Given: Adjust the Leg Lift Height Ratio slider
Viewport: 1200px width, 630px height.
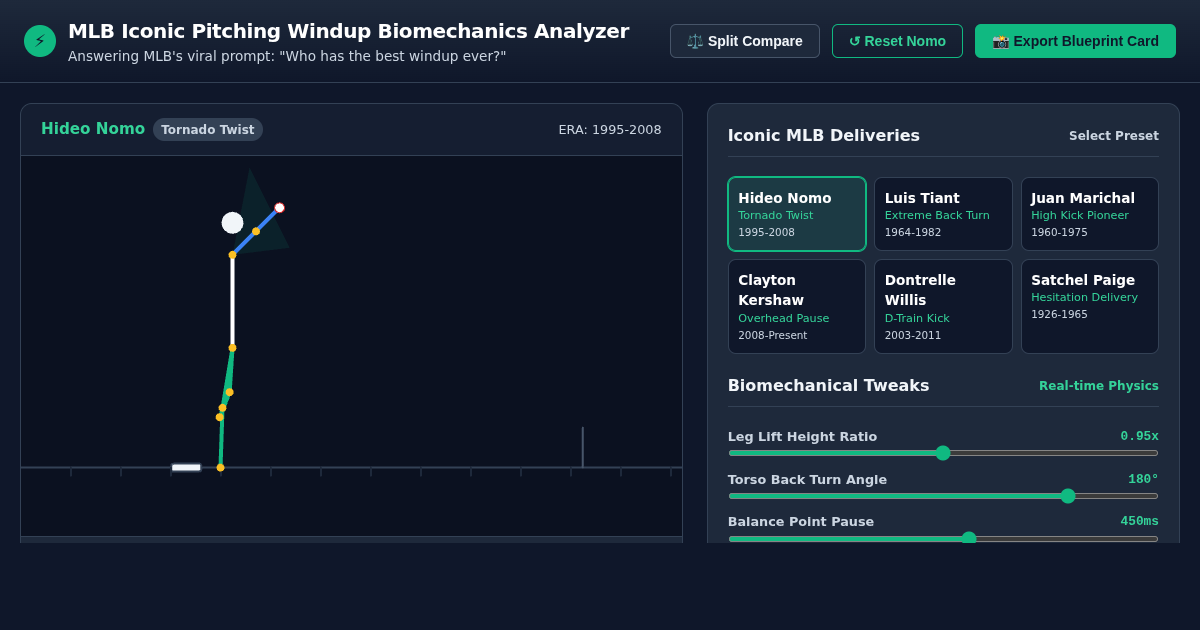Looking at the screenshot, I should 943,453.
